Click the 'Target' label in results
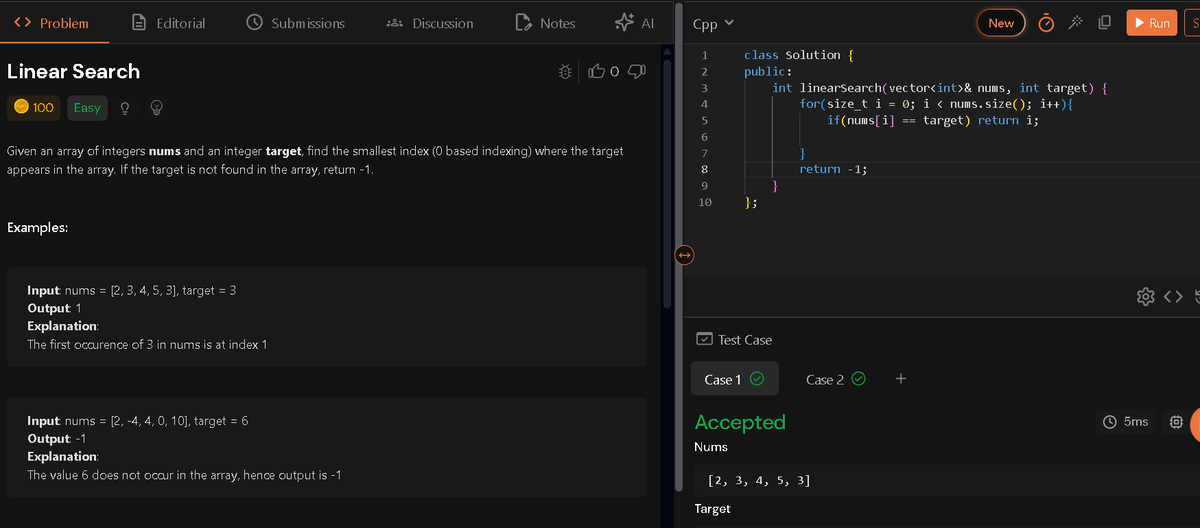This screenshot has width=1200, height=528. (712, 509)
